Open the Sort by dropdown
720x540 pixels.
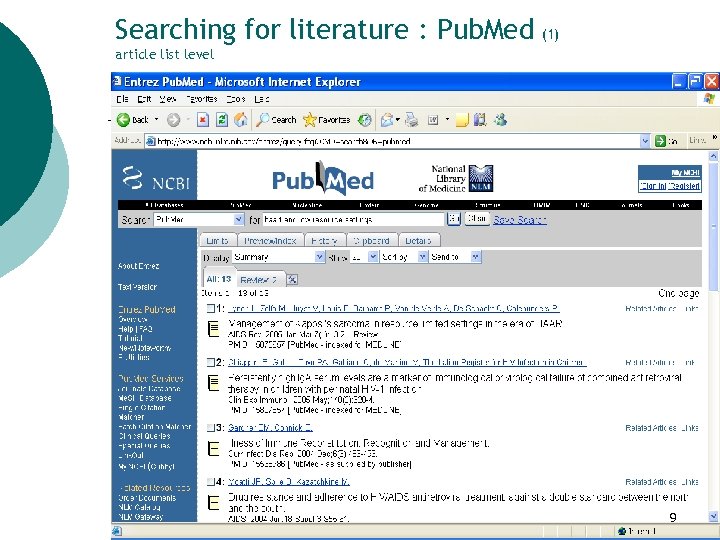(x=422, y=257)
